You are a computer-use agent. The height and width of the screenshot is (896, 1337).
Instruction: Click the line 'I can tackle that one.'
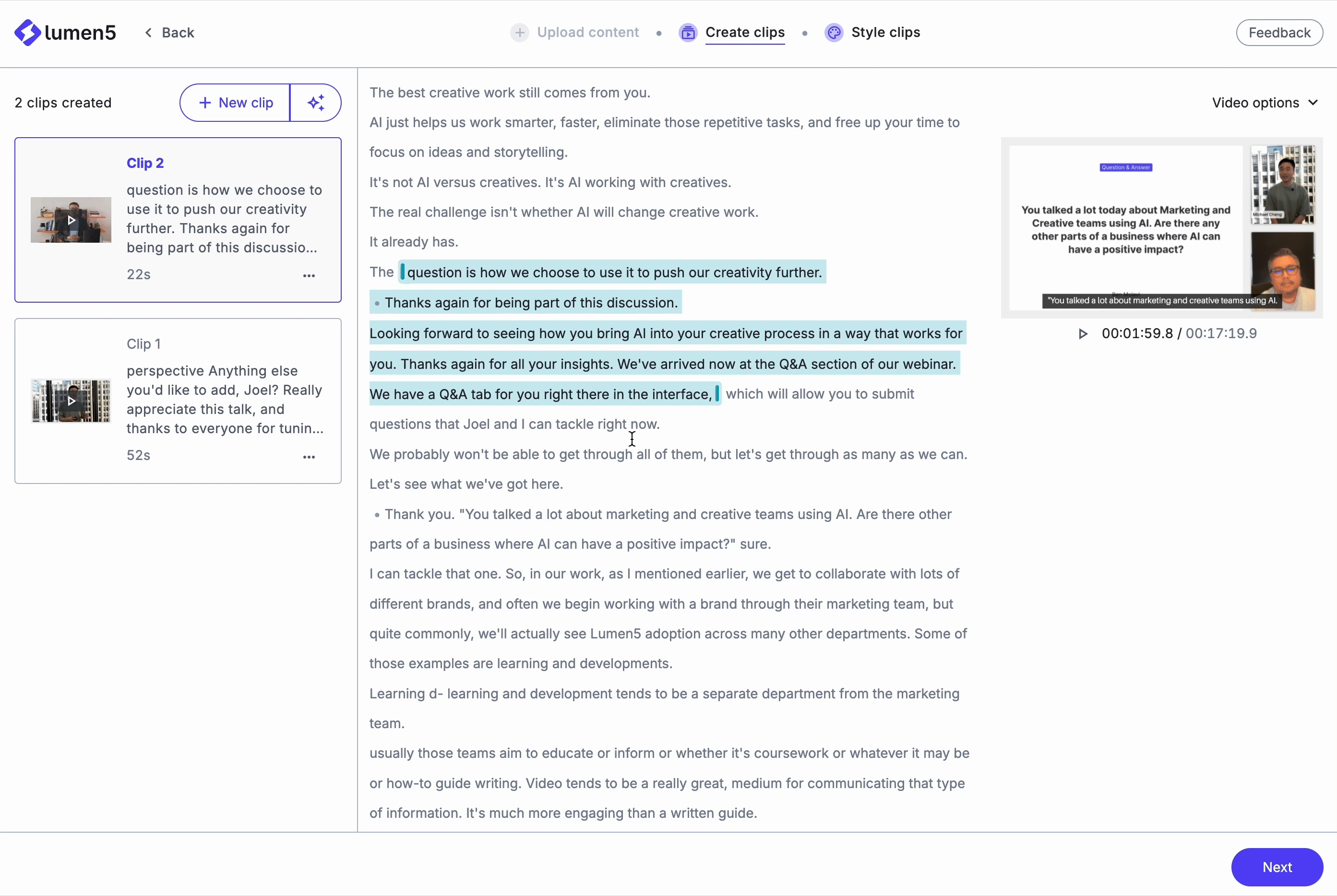pos(436,574)
